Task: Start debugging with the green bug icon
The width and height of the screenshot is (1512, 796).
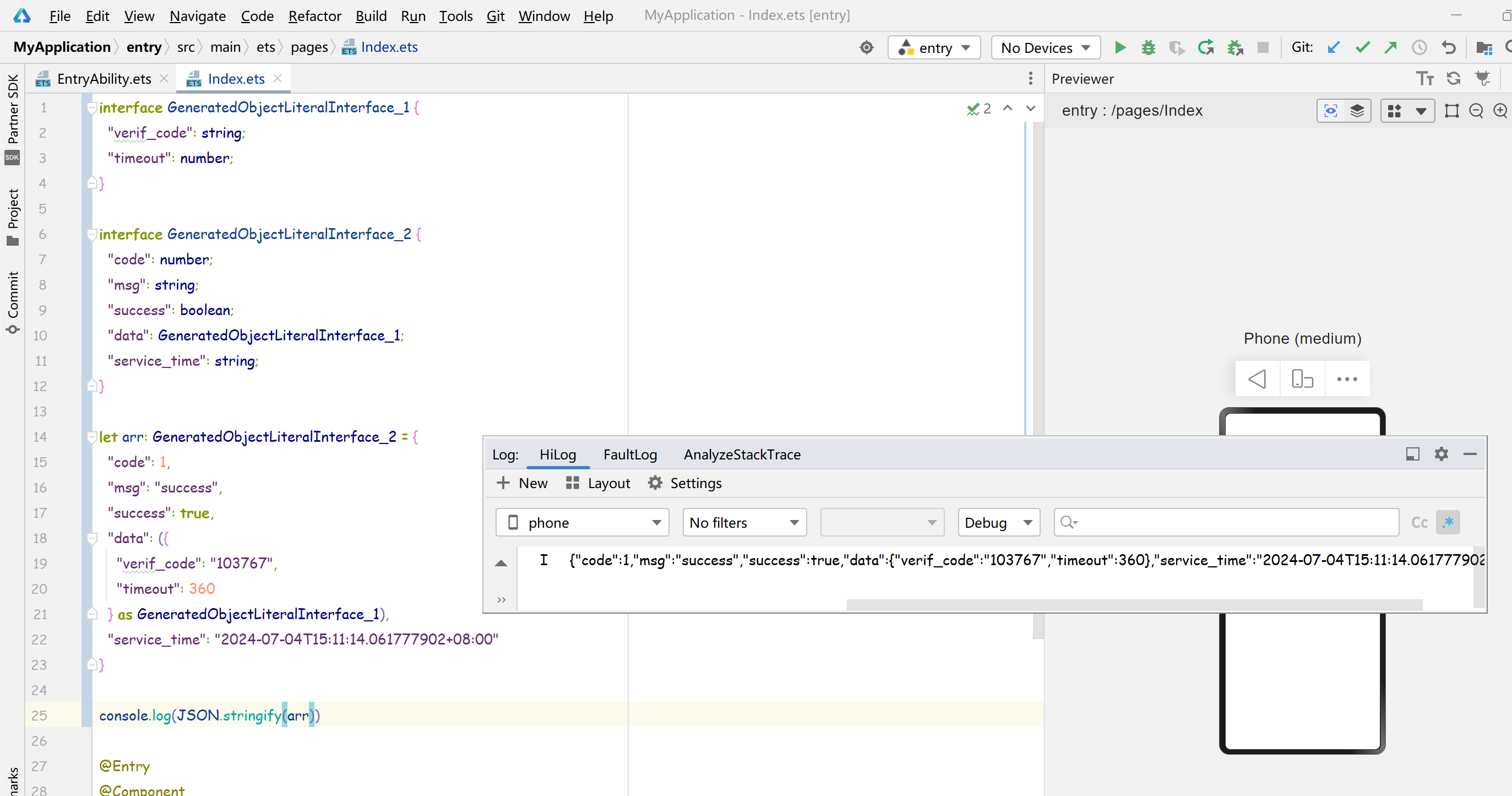Action: [x=1148, y=47]
